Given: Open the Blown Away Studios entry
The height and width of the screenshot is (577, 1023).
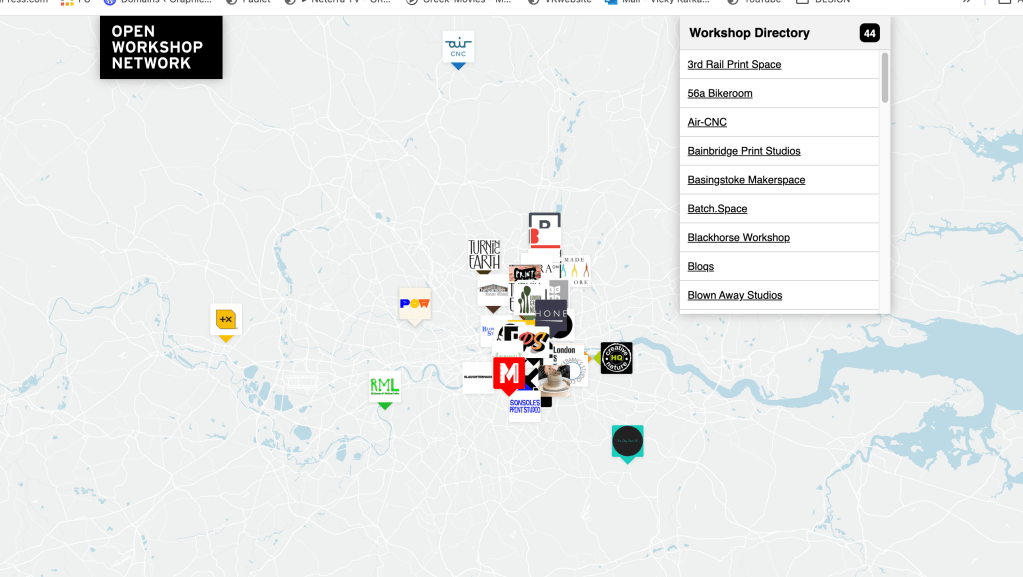Looking at the screenshot, I should (x=735, y=296).
